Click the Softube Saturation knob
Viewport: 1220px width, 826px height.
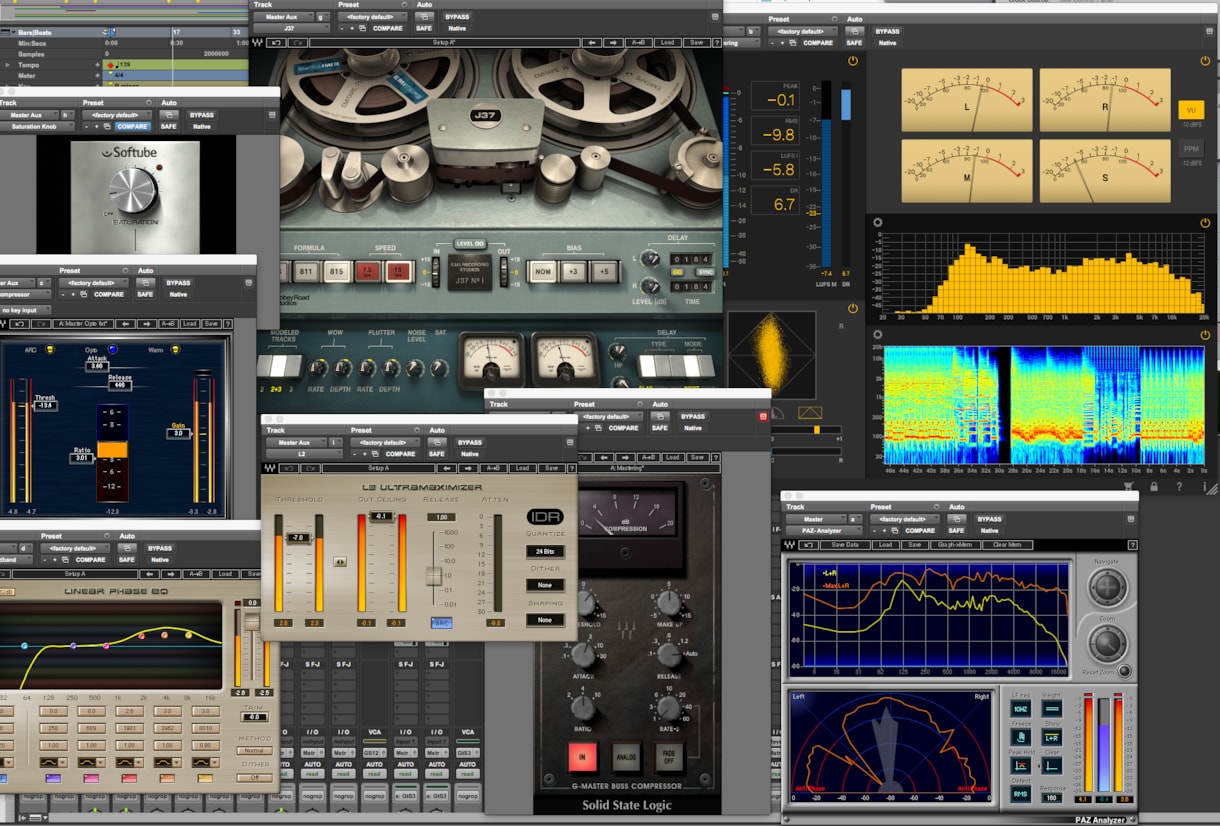134,190
